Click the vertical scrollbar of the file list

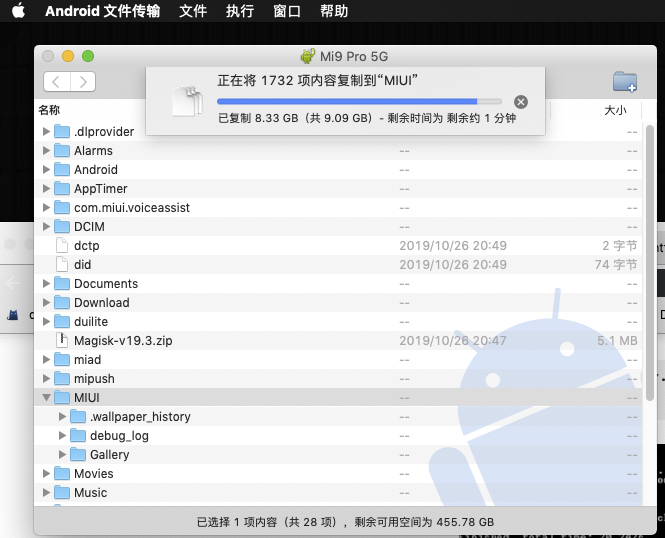click(650, 263)
